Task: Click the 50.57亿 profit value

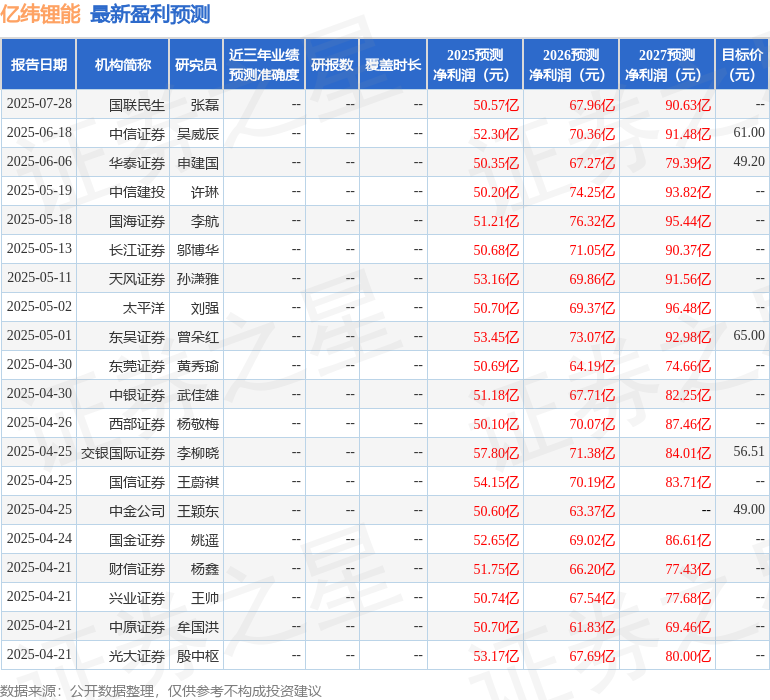Action: pos(496,105)
